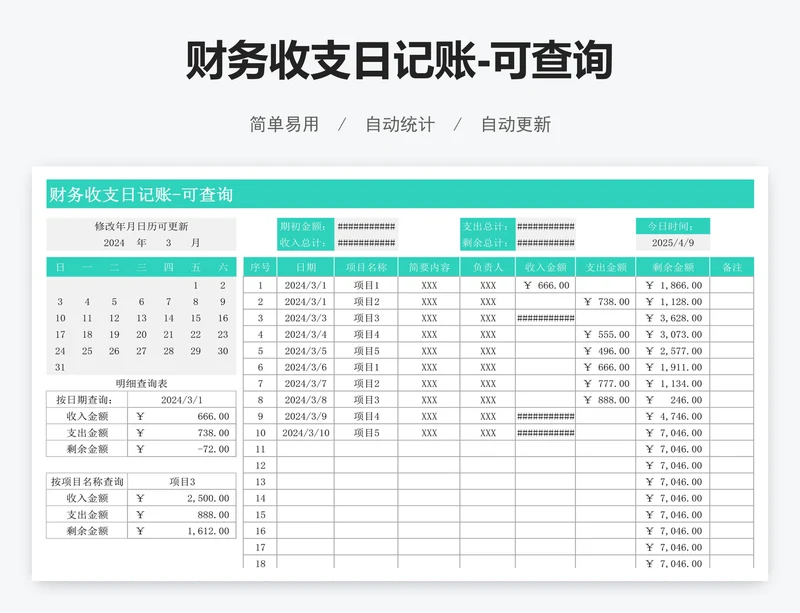Click the 2,500.00 project income value
Screen dimensions: 800x613
click(209, 498)
